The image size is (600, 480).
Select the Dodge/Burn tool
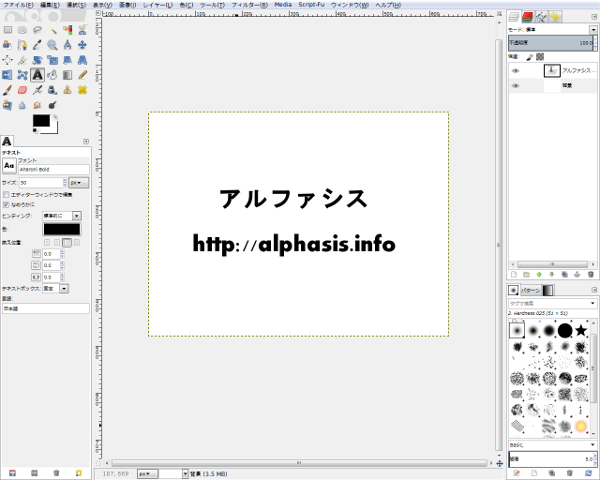pos(52,105)
